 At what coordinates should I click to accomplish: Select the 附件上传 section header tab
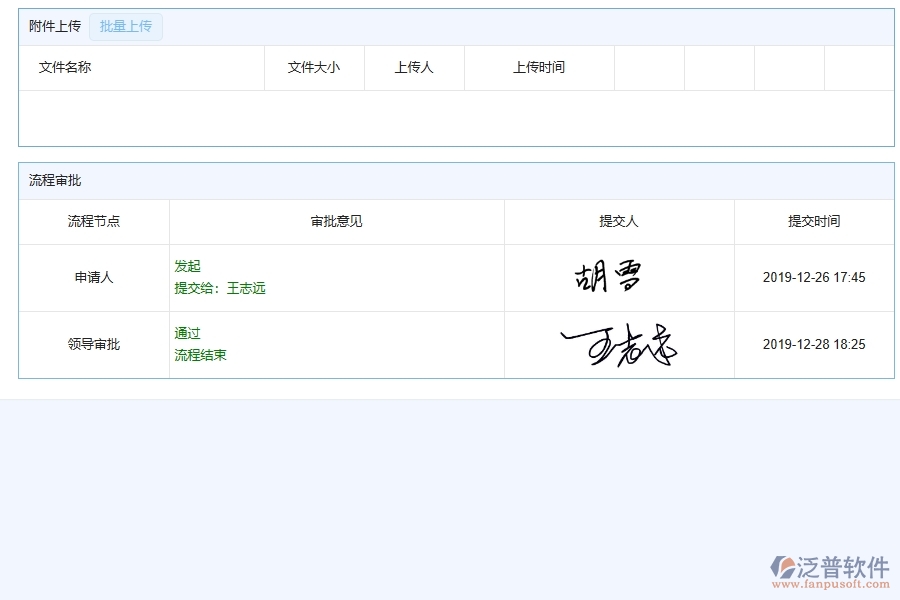point(55,27)
